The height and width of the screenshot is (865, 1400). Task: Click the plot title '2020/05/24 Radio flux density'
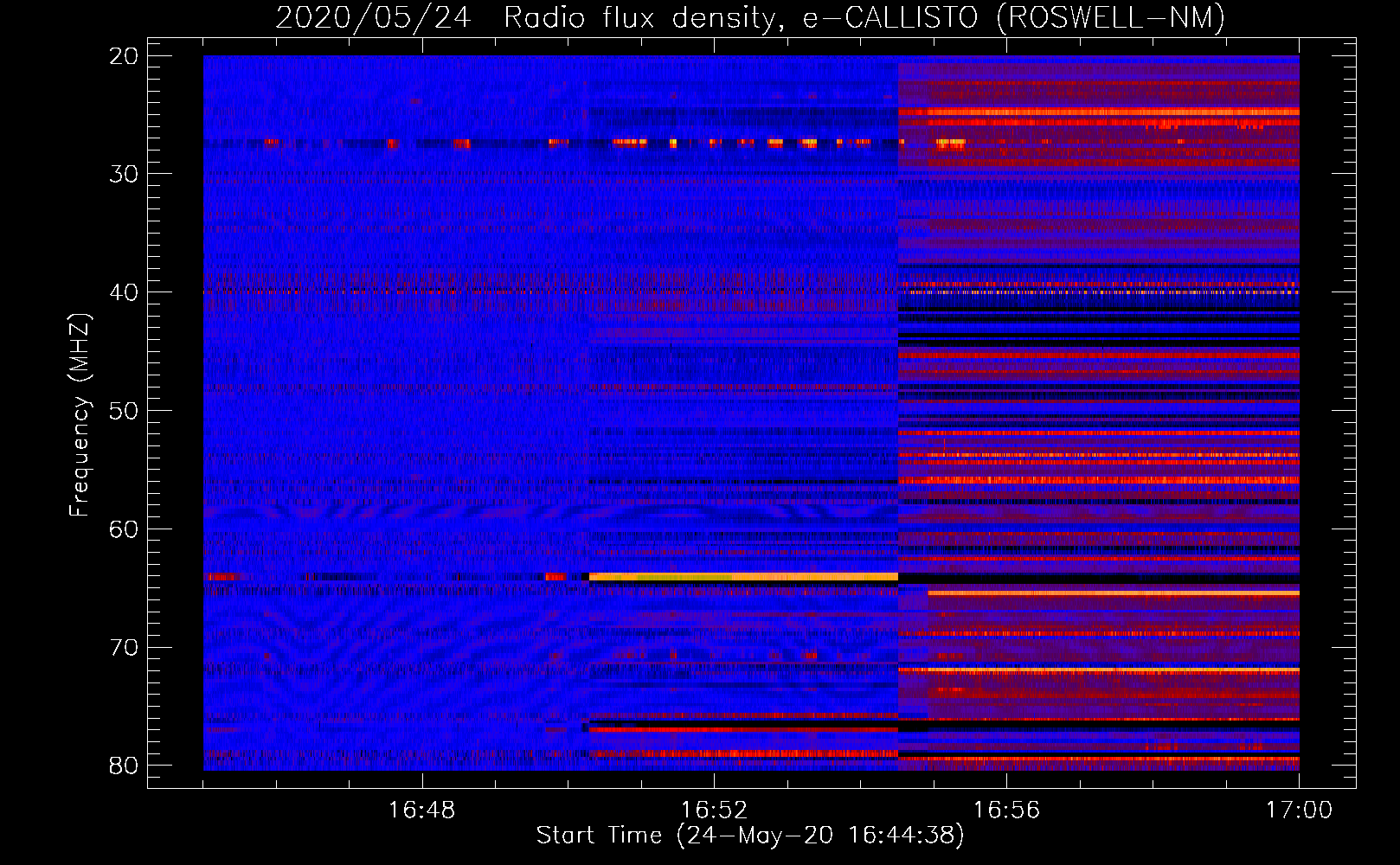[530, 17]
